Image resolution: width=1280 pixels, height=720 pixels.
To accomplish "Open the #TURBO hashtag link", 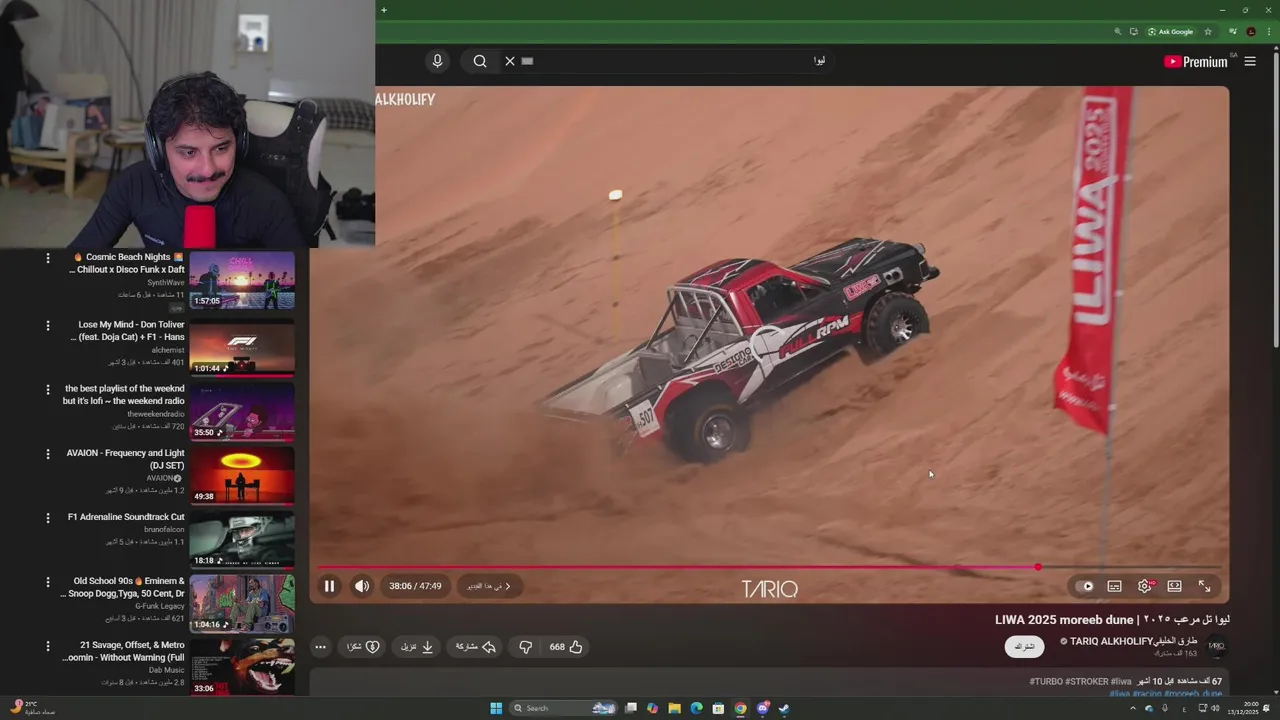I will 1046,682.
